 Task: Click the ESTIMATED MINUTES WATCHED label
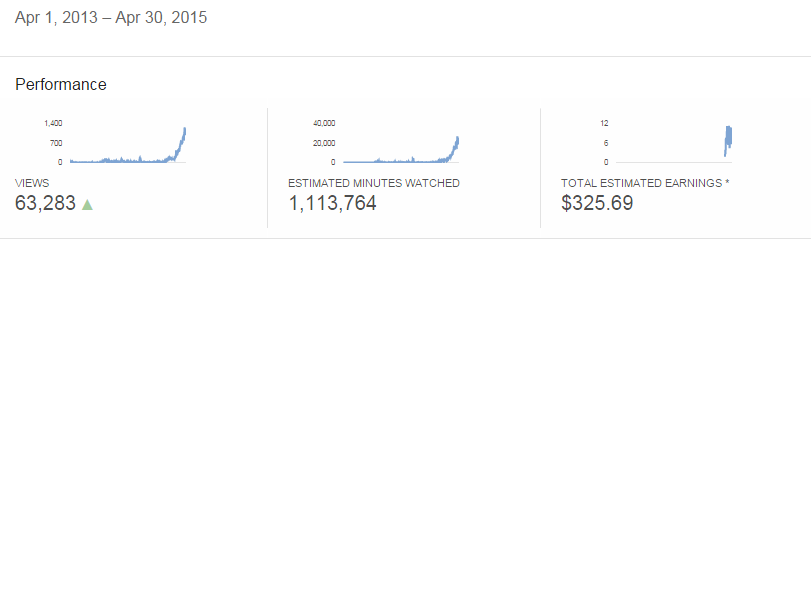click(x=374, y=184)
